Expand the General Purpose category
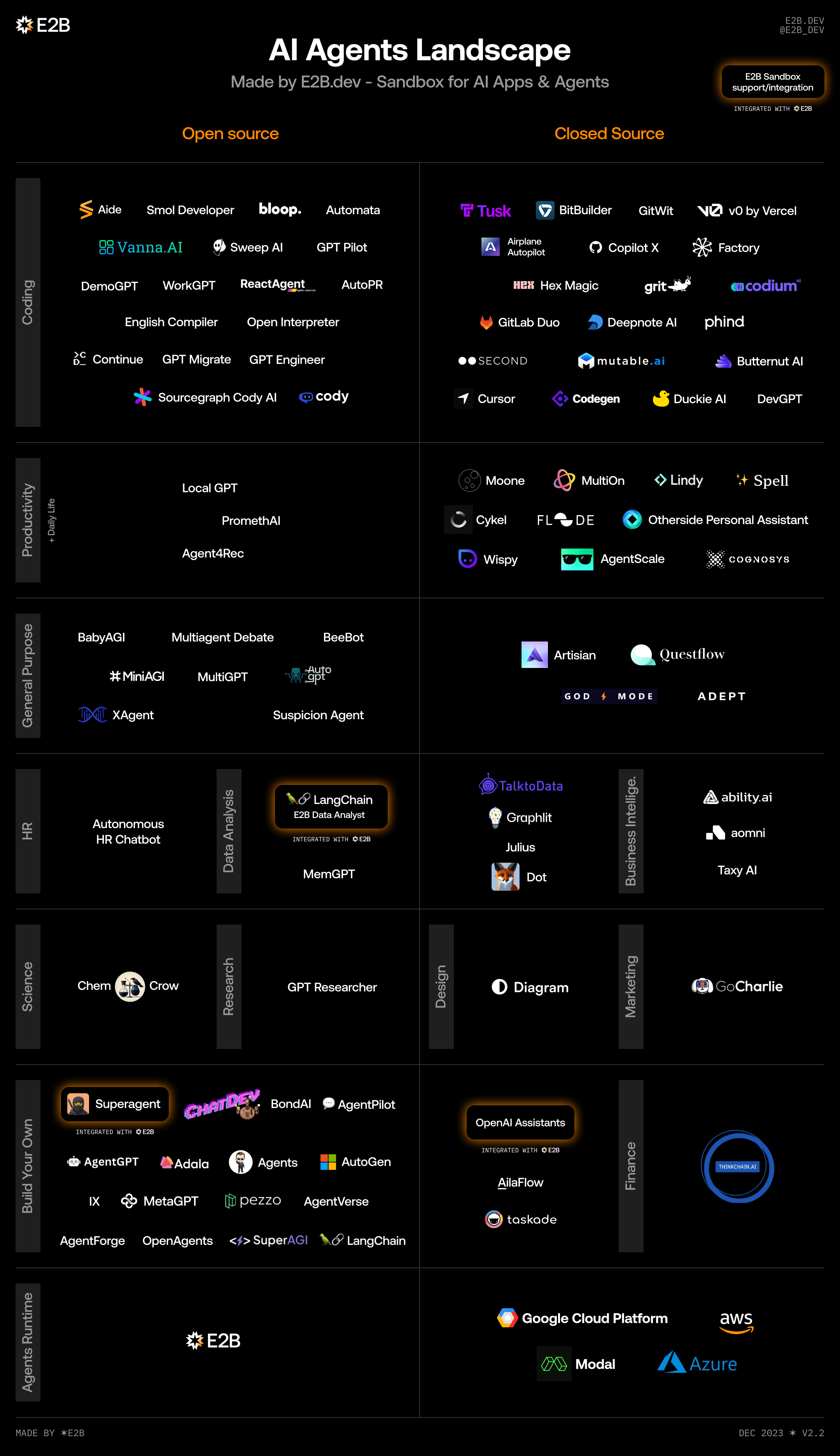The width and height of the screenshot is (840, 1456). 25,670
